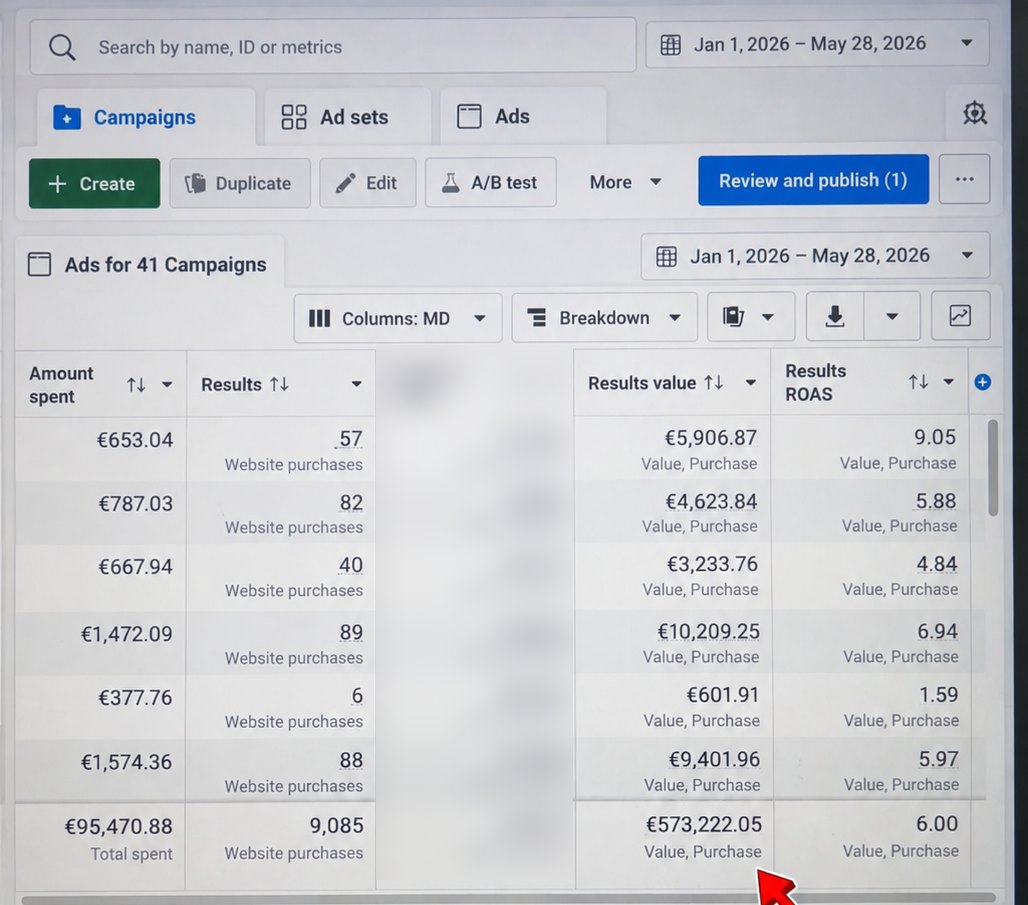Click the horizontal scrollbar at the bottom

(x=509, y=898)
